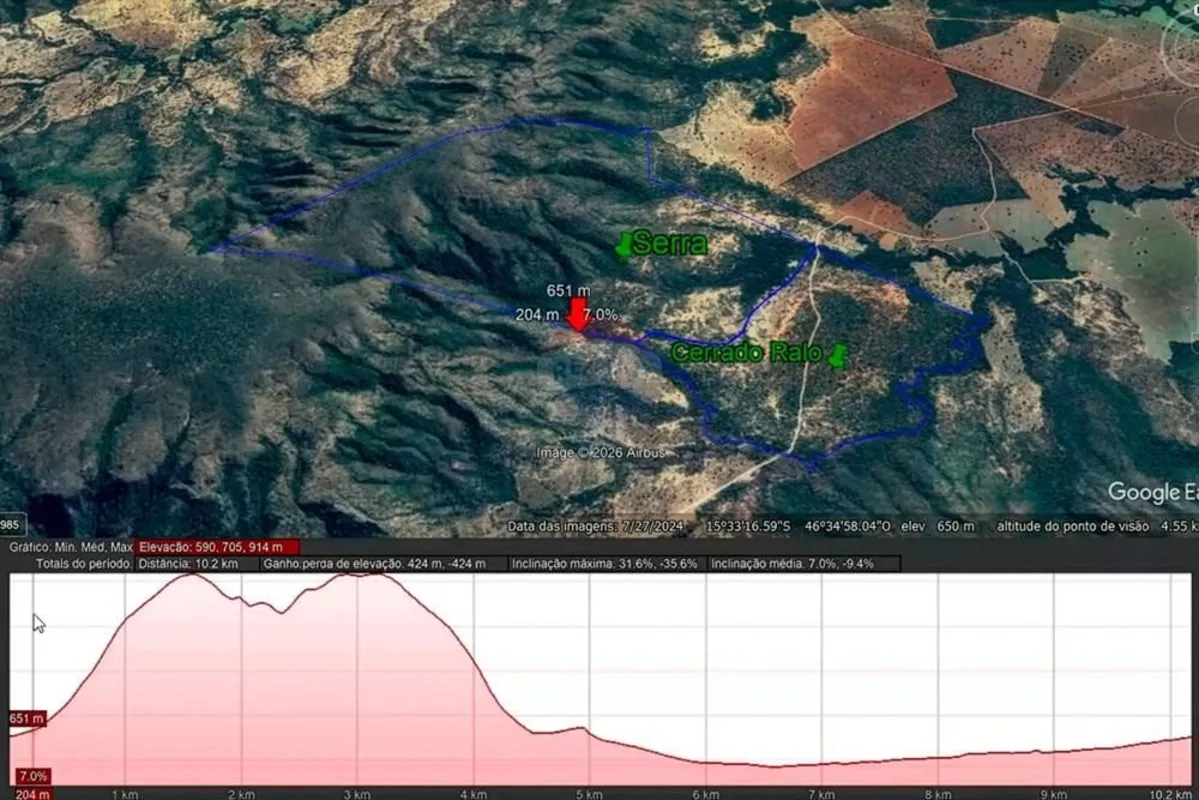Click 'Ganho/perda de elevação: 424 m, -424 m'

click(x=382, y=564)
